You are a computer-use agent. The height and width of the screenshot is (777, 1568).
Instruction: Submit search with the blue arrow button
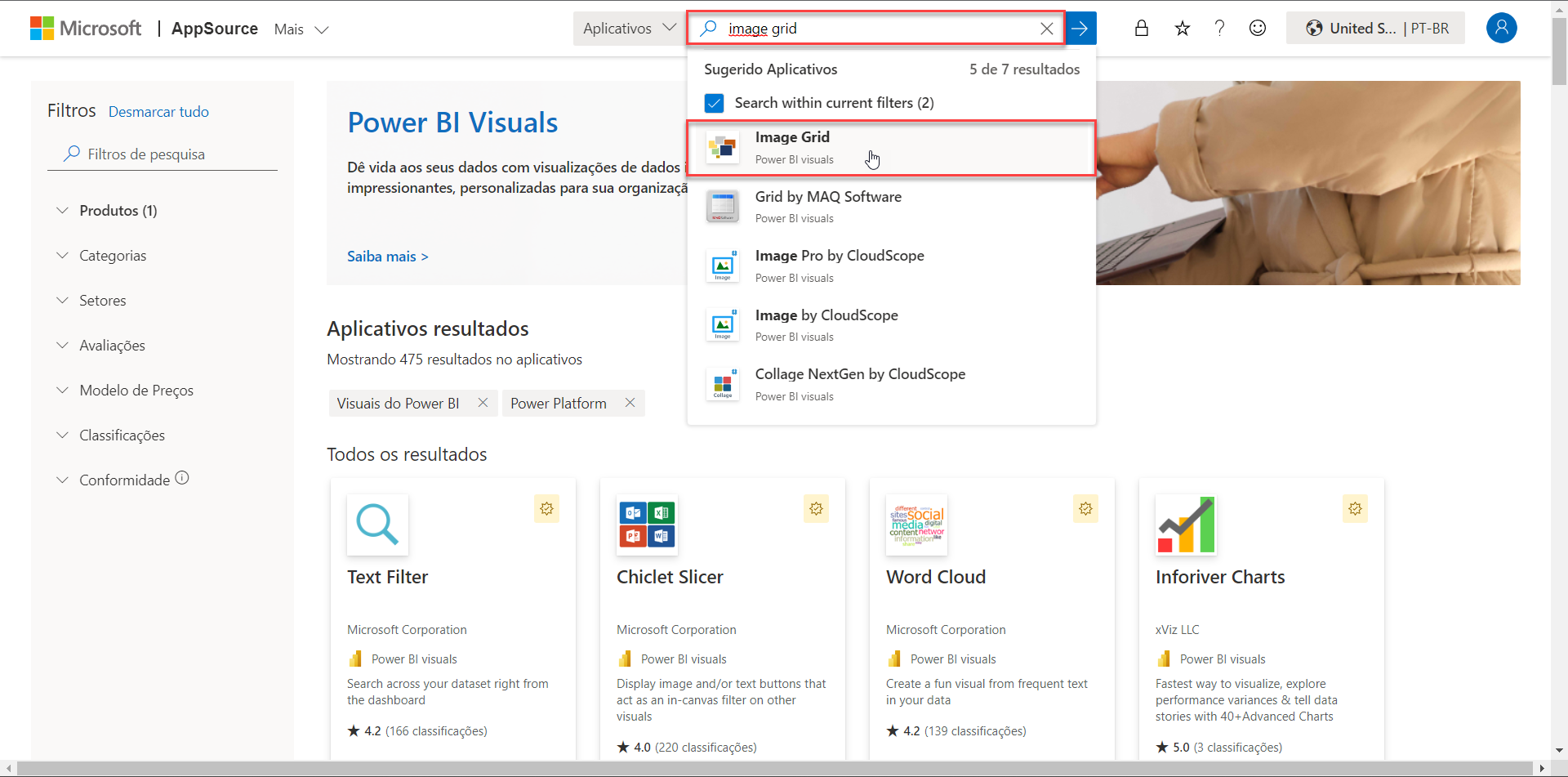point(1080,29)
